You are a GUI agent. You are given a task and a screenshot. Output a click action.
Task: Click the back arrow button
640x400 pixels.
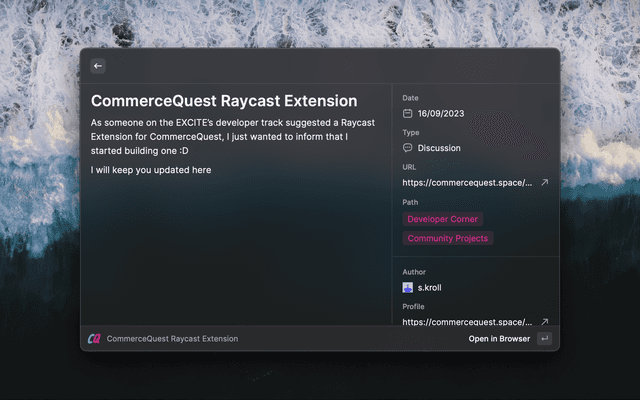98,66
